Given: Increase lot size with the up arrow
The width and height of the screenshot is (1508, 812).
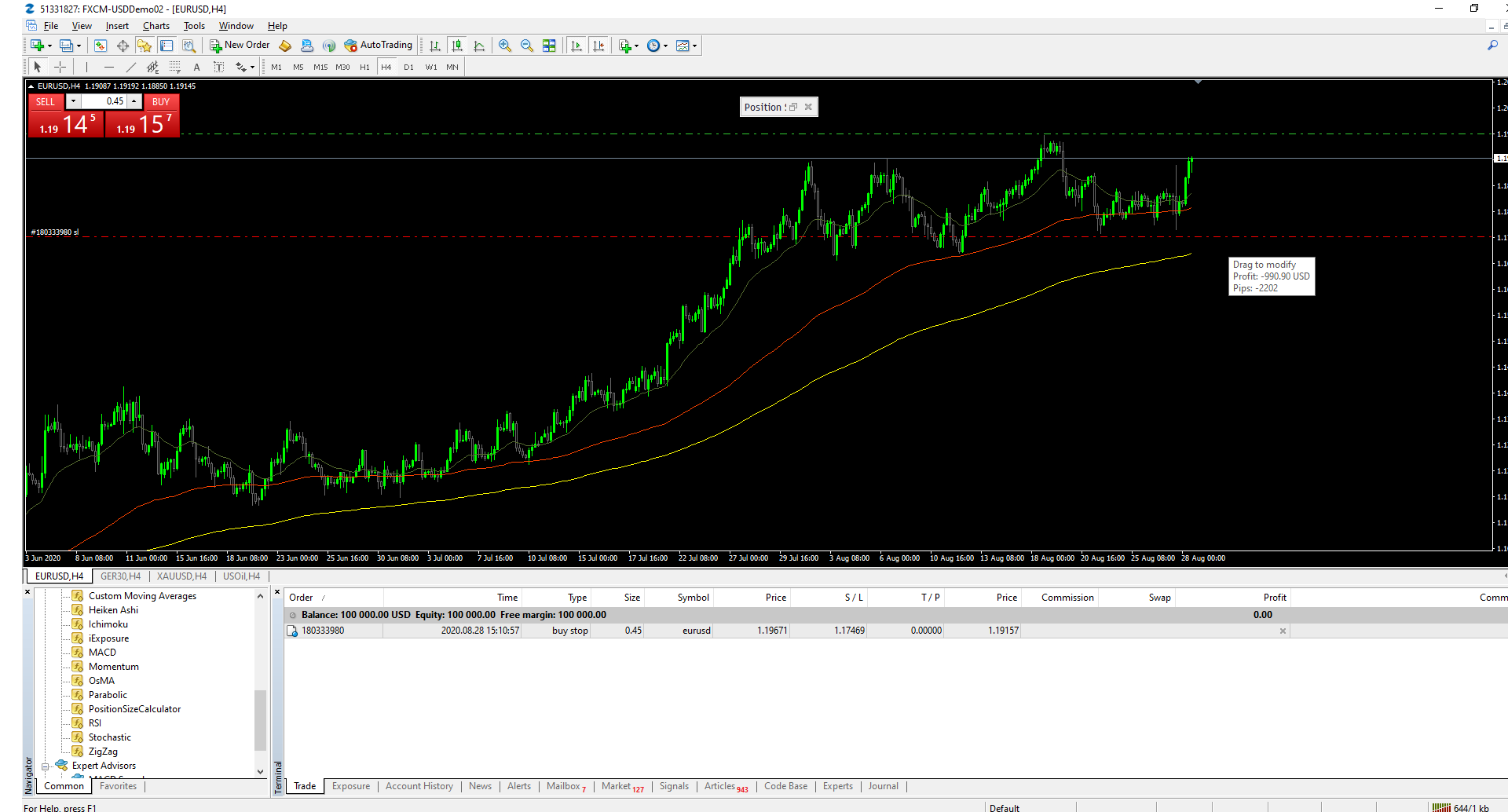Looking at the screenshot, I should coord(134,101).
